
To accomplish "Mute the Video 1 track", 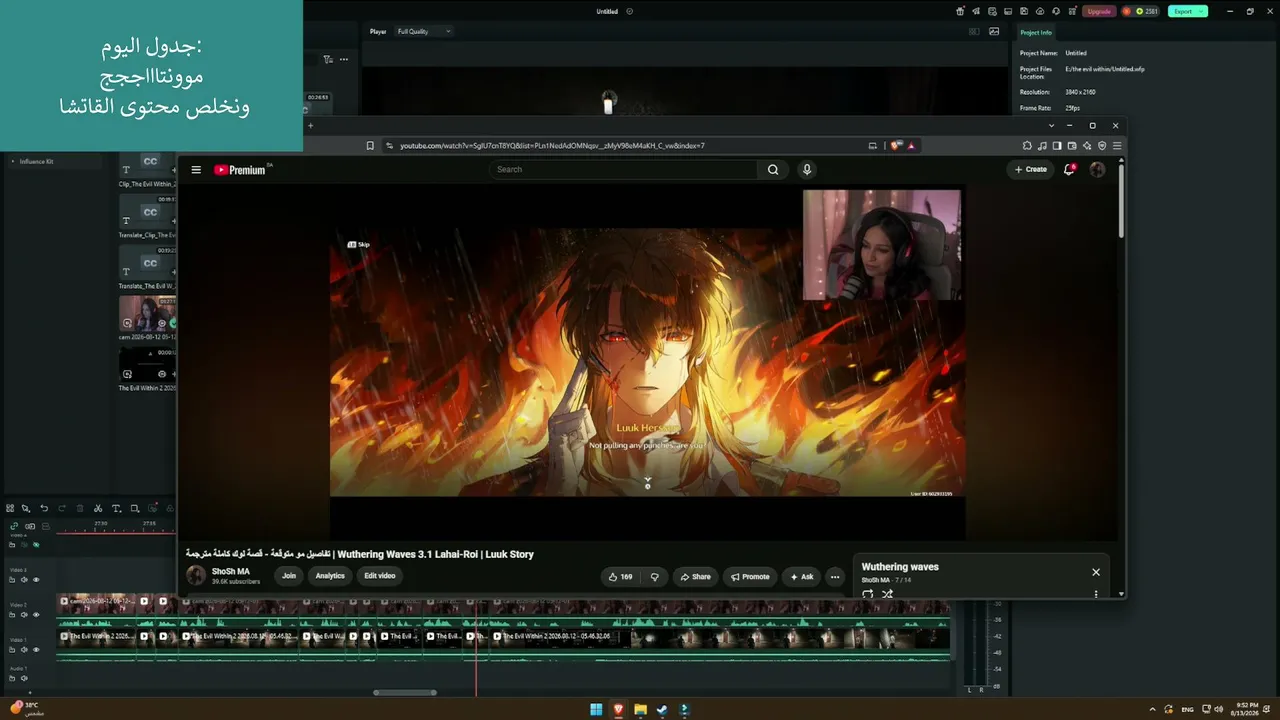I will pos(24,650).
